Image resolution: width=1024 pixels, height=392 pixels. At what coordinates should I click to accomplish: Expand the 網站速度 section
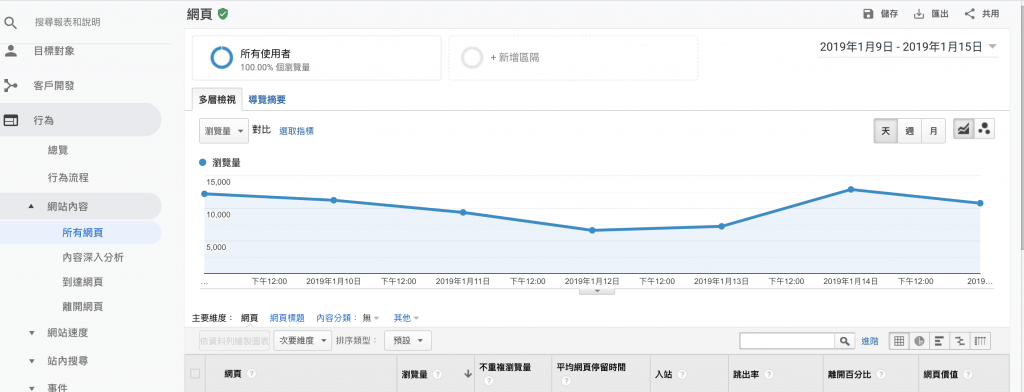pyautogui.click(x=31, y=333)
